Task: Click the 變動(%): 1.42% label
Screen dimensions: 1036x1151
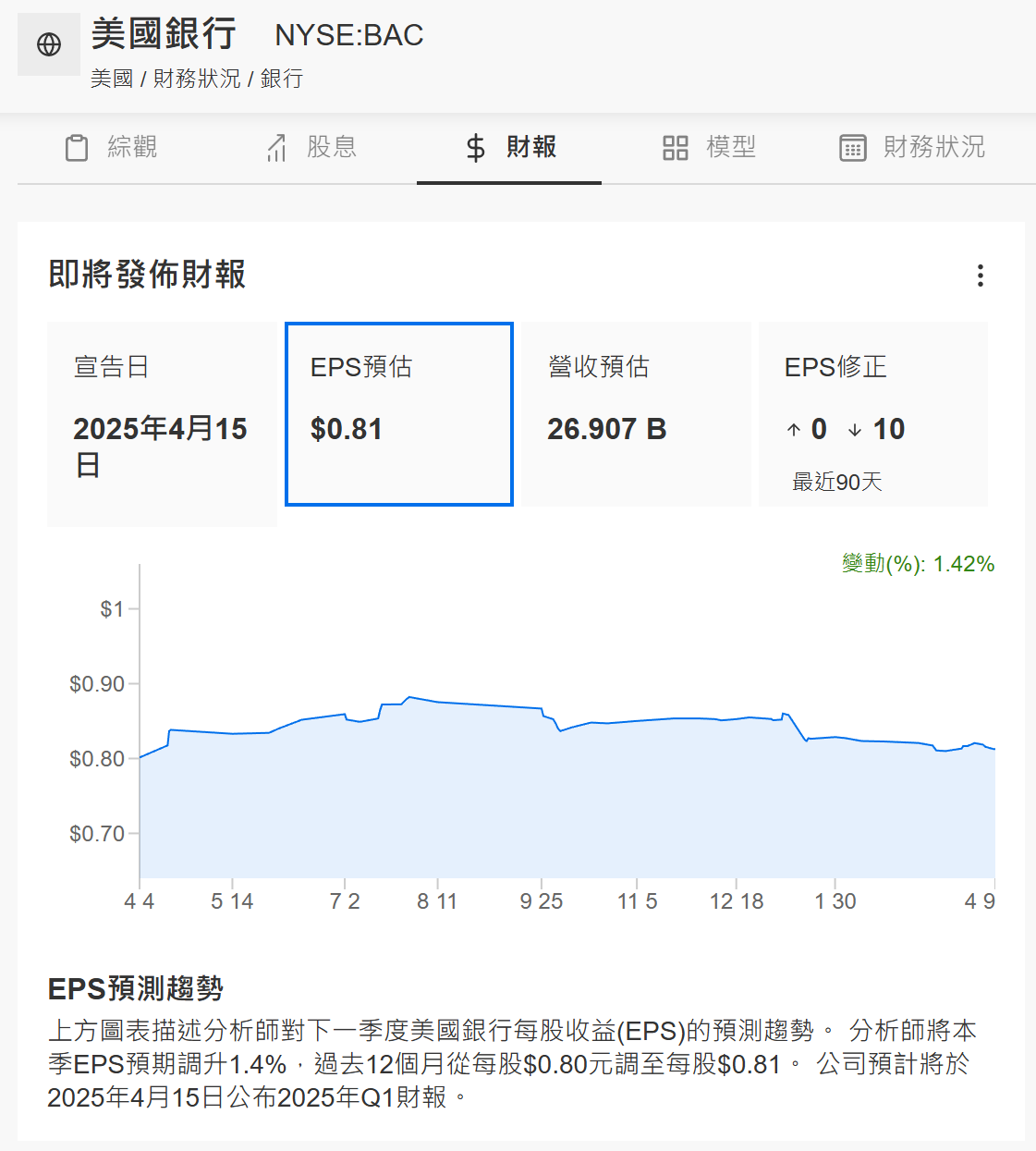Action: [x=919, y=564]
